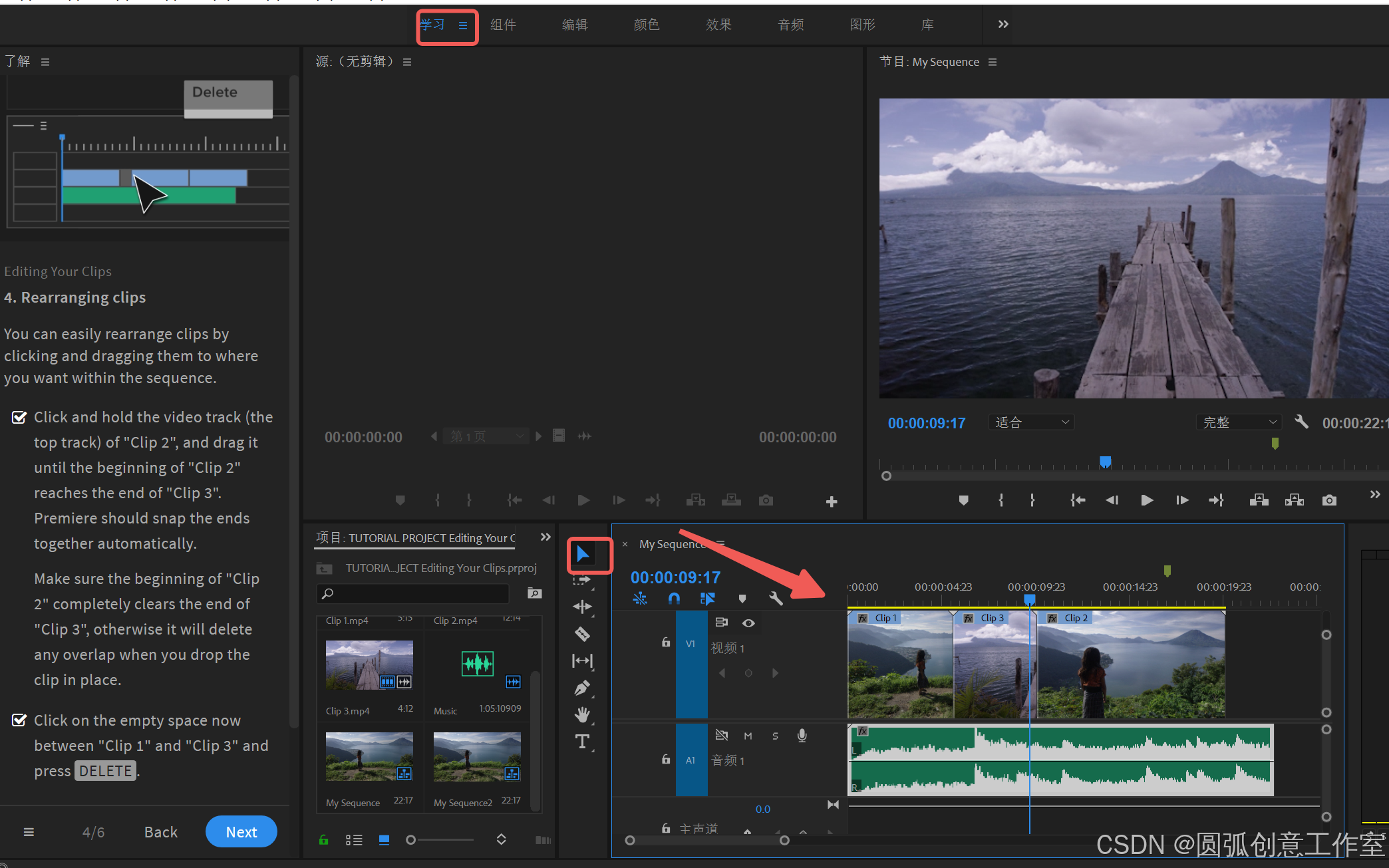The width and height of the screenshot is (1389, 868).
Task: Play the Program monitor sequence
Action: [x=1147, y=500]
